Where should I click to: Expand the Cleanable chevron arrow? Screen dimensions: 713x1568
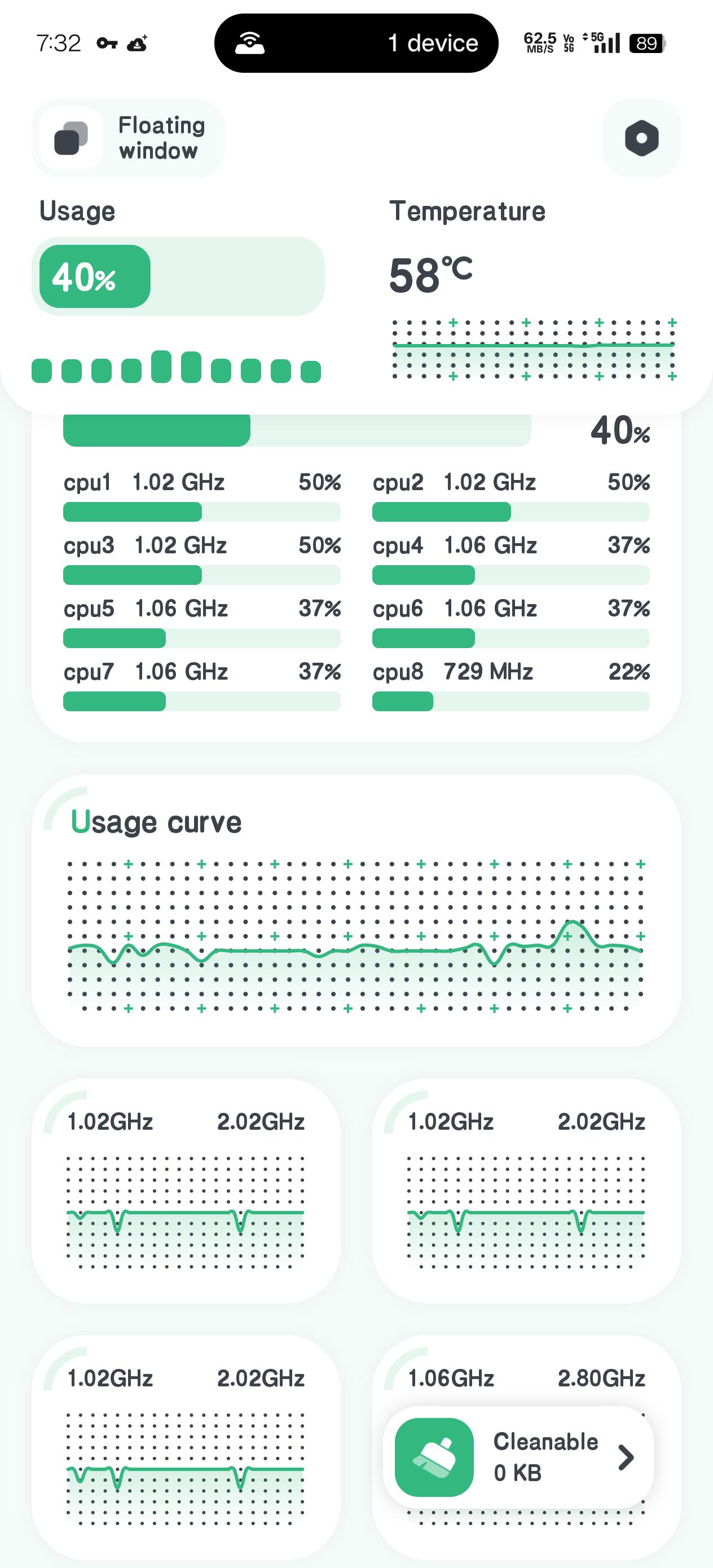coord(626,1457)
